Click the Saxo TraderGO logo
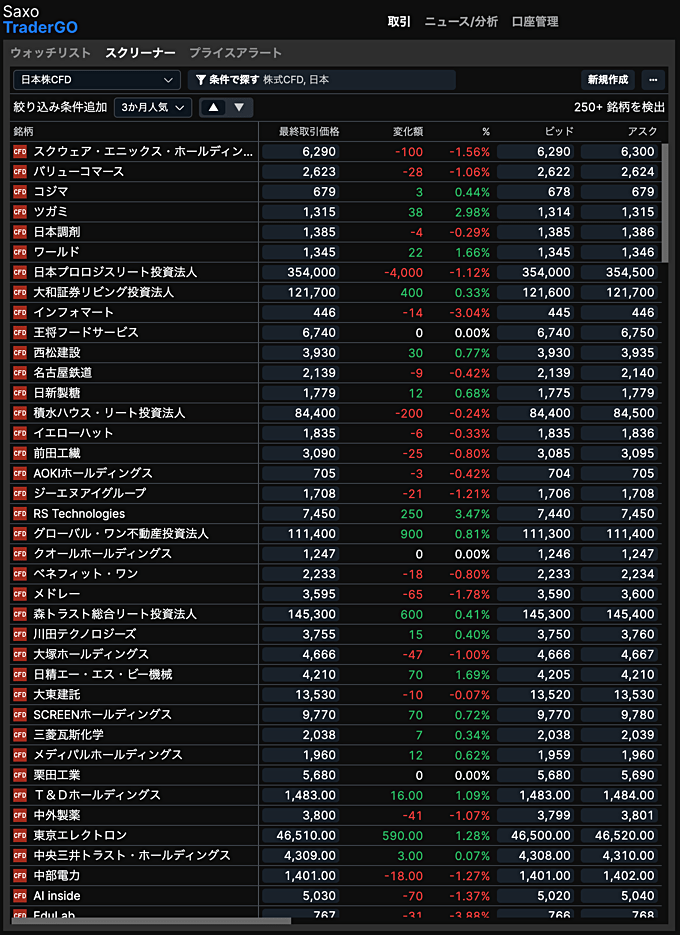The height and width of the screenshot is (935, 680). 40,20
